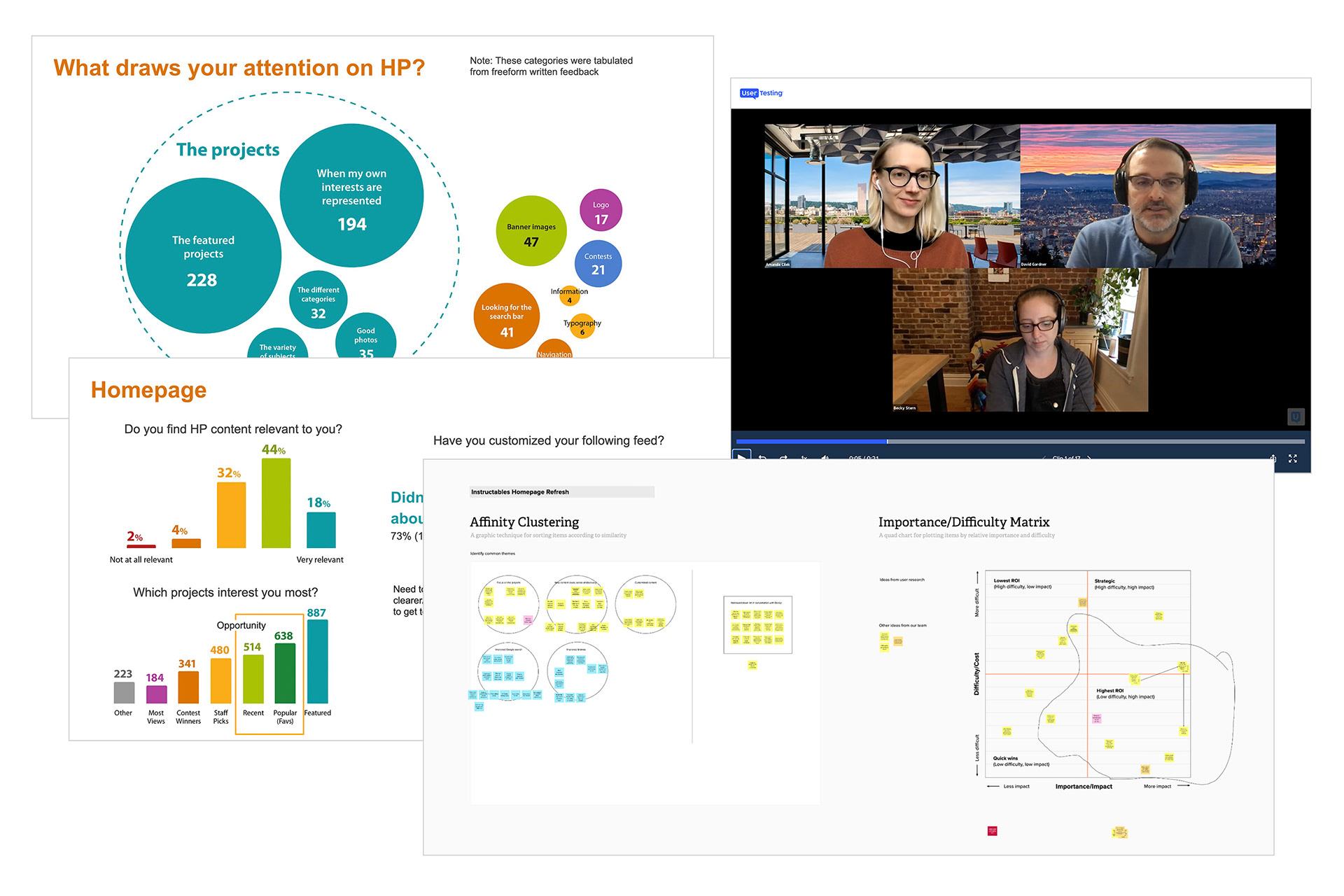The height and width of the screenshot is (896, 1344).
Task: Click the 'When my own interests are represented 194' bubble
Action: (351, 195)
